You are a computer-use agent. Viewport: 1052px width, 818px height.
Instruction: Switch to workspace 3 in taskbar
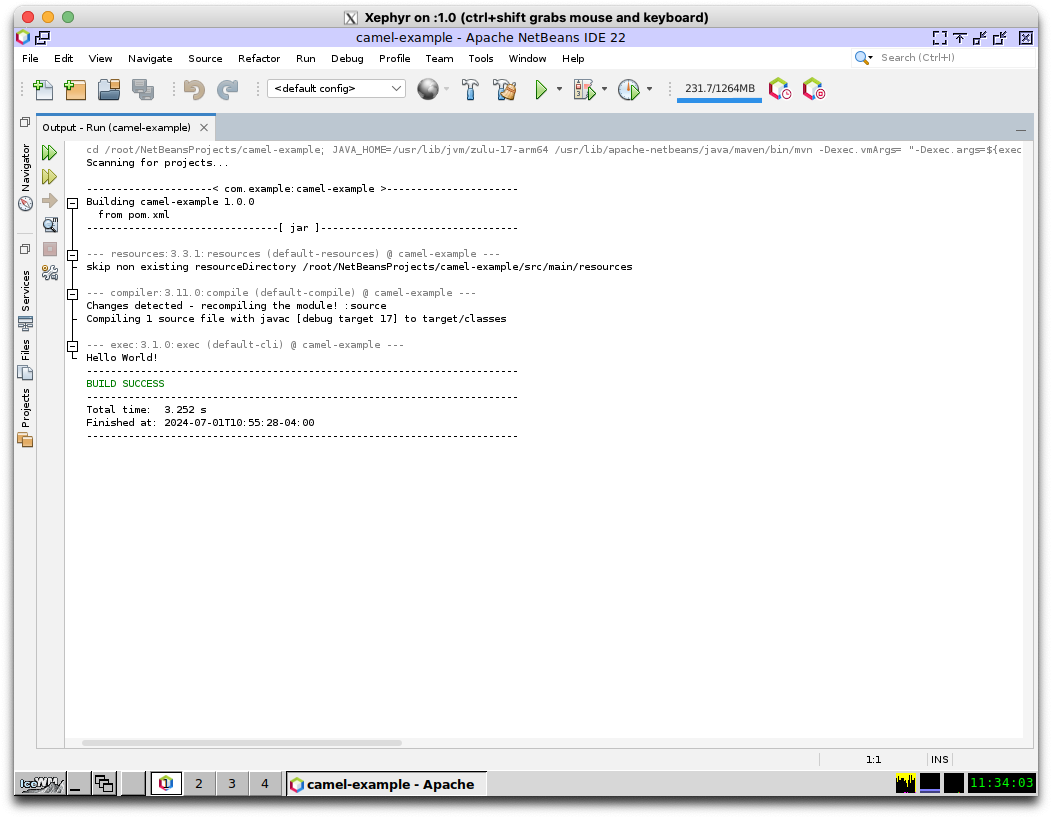click(231, 784)
